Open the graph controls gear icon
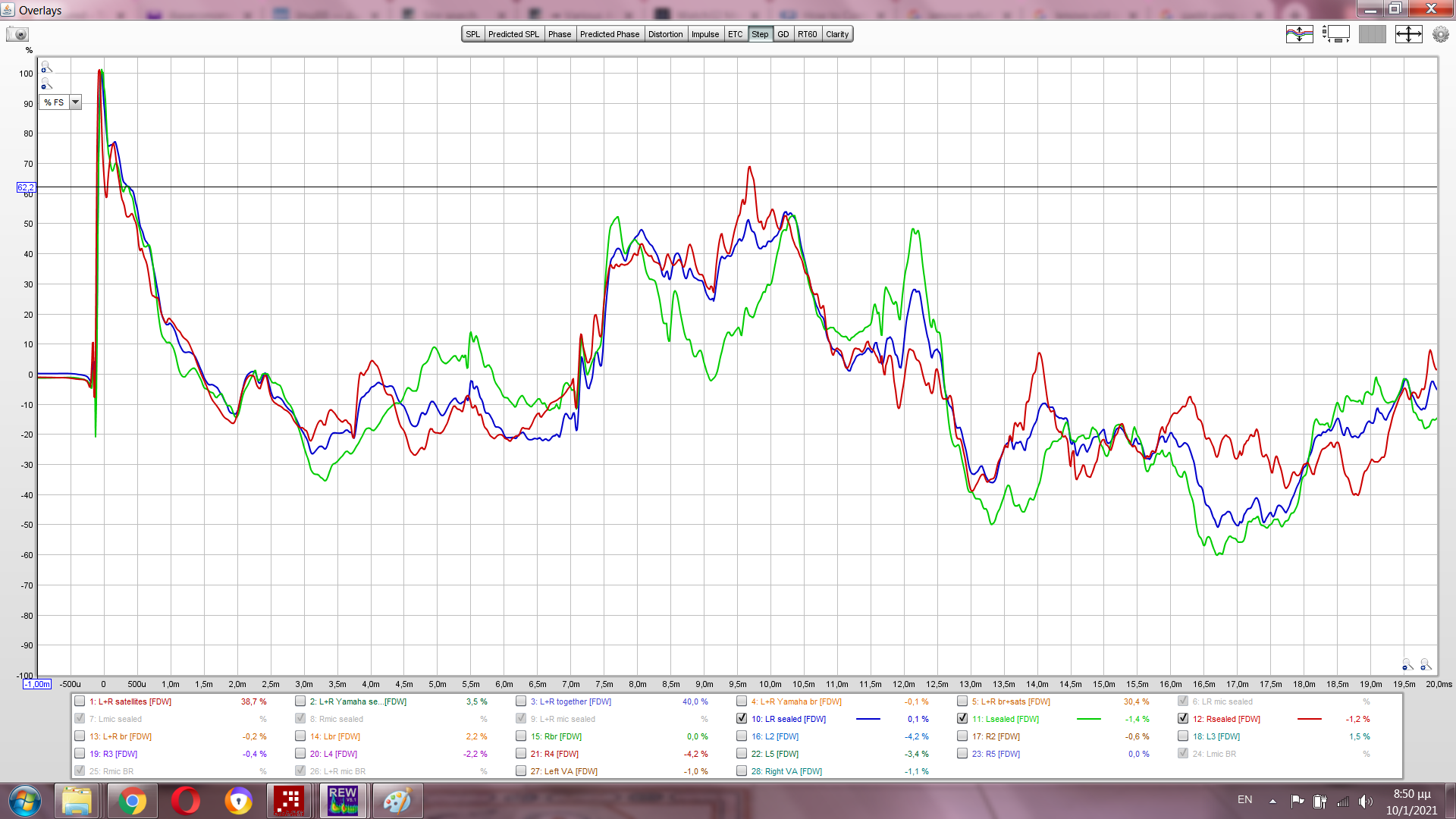The width and height of the screenshot is (1456, 819). 1440,34
